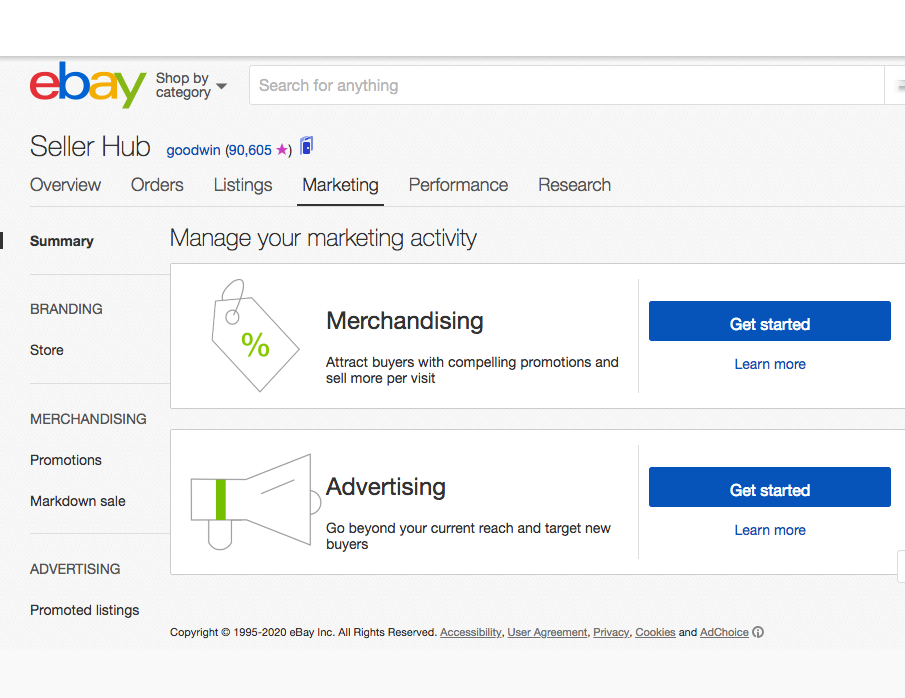The image size is (905, 698).
Task: Click Get started for Merchandising
Action: click(x=770, y=321)
